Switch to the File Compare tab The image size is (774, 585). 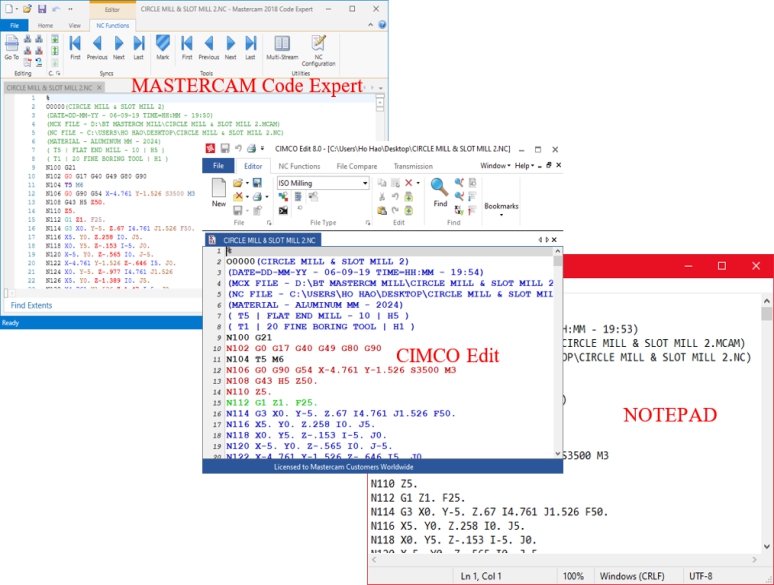tap(356, 166)
